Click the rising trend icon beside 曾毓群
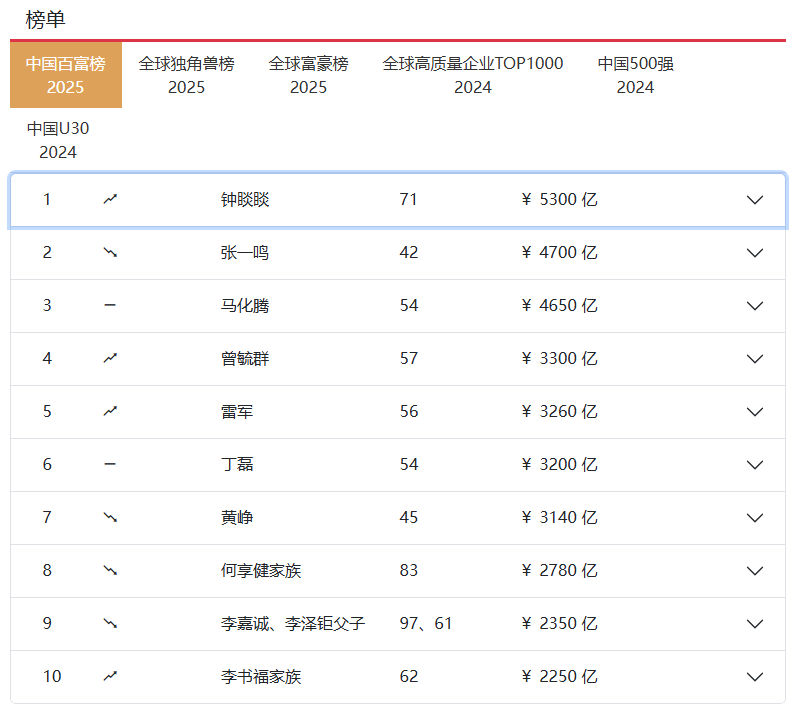 point(110,359)
